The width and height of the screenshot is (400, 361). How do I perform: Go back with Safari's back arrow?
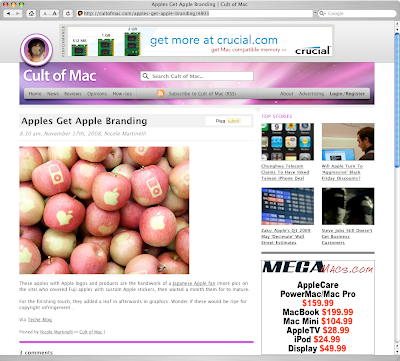click(8, 14)
